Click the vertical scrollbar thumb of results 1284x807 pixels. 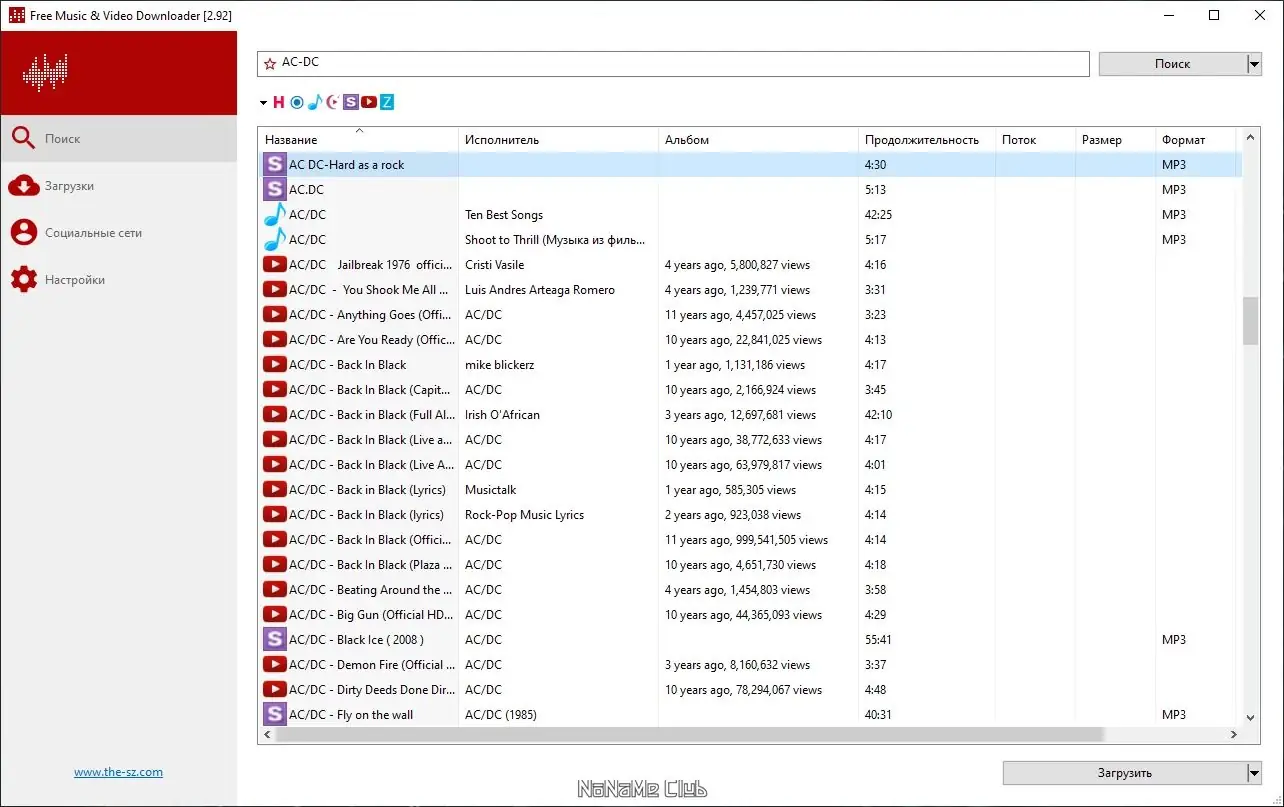1250,320
